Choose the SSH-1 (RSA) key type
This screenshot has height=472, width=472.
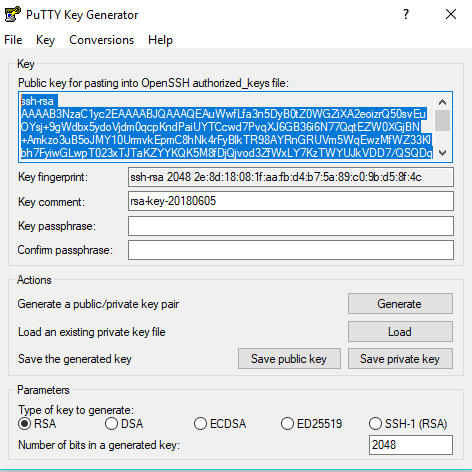375,424
